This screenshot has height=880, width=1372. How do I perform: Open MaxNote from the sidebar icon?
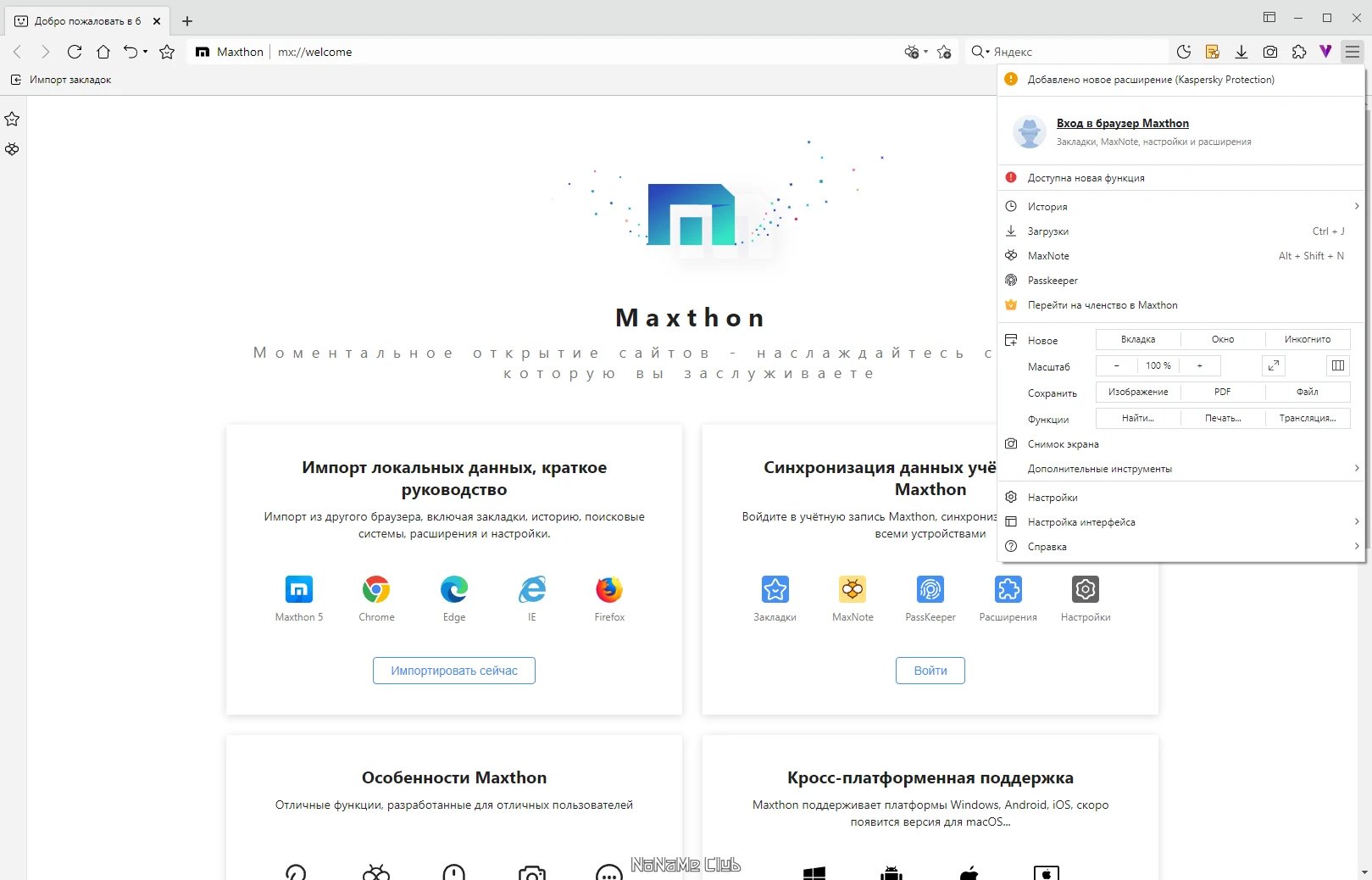click(x=12, y=149)
